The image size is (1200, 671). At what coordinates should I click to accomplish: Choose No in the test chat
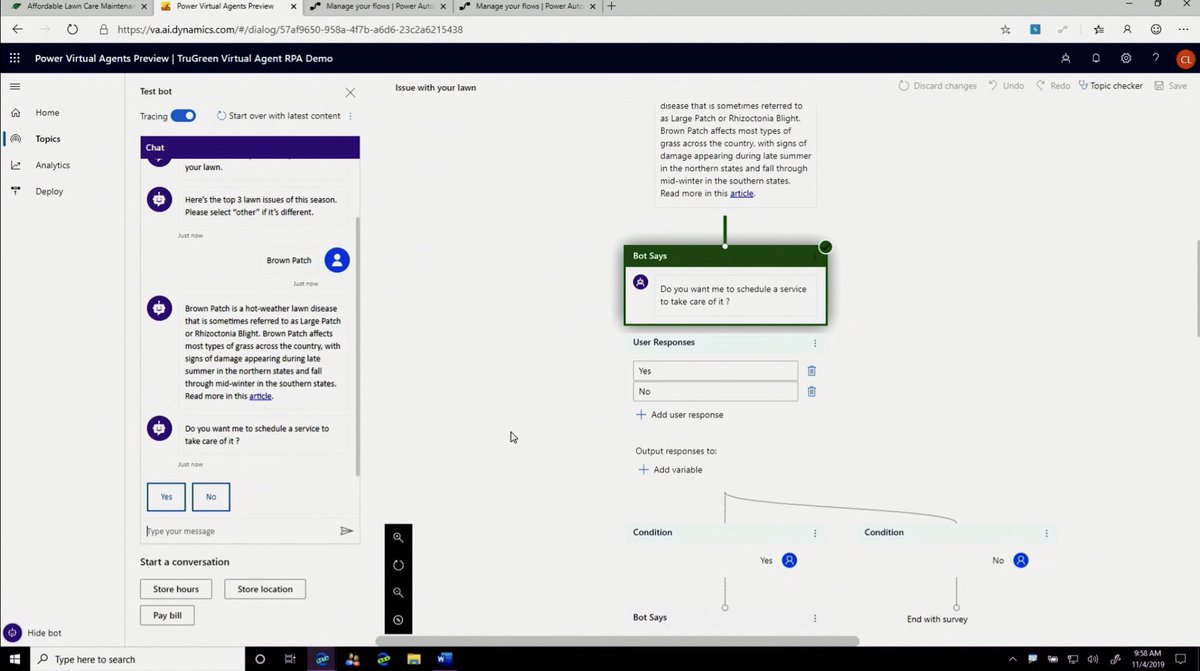pyautogui.click(x=211, y=497)
